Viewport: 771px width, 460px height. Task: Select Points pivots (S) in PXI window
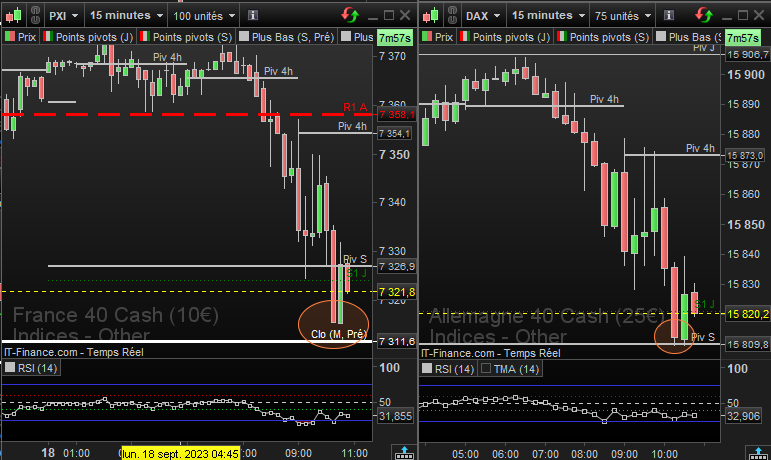[x=186, y=37]
